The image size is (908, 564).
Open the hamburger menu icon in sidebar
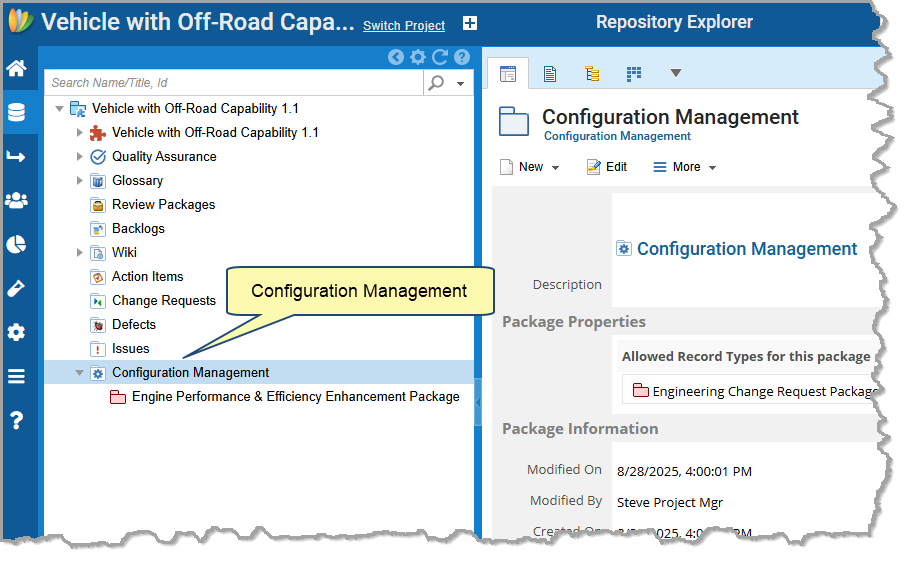coord(16,376)
